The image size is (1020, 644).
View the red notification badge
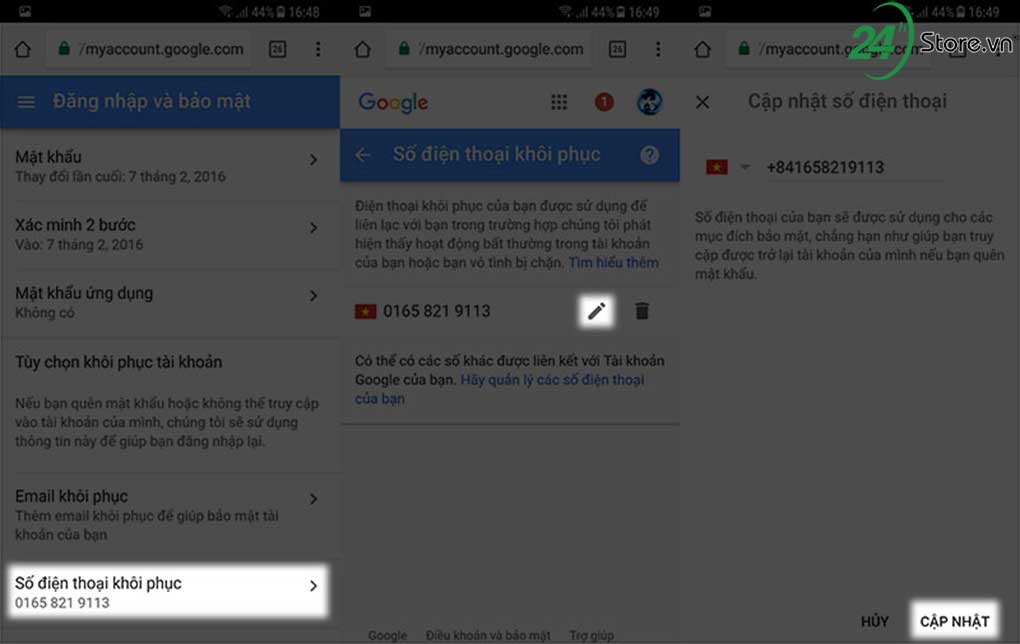click(604, 102)
